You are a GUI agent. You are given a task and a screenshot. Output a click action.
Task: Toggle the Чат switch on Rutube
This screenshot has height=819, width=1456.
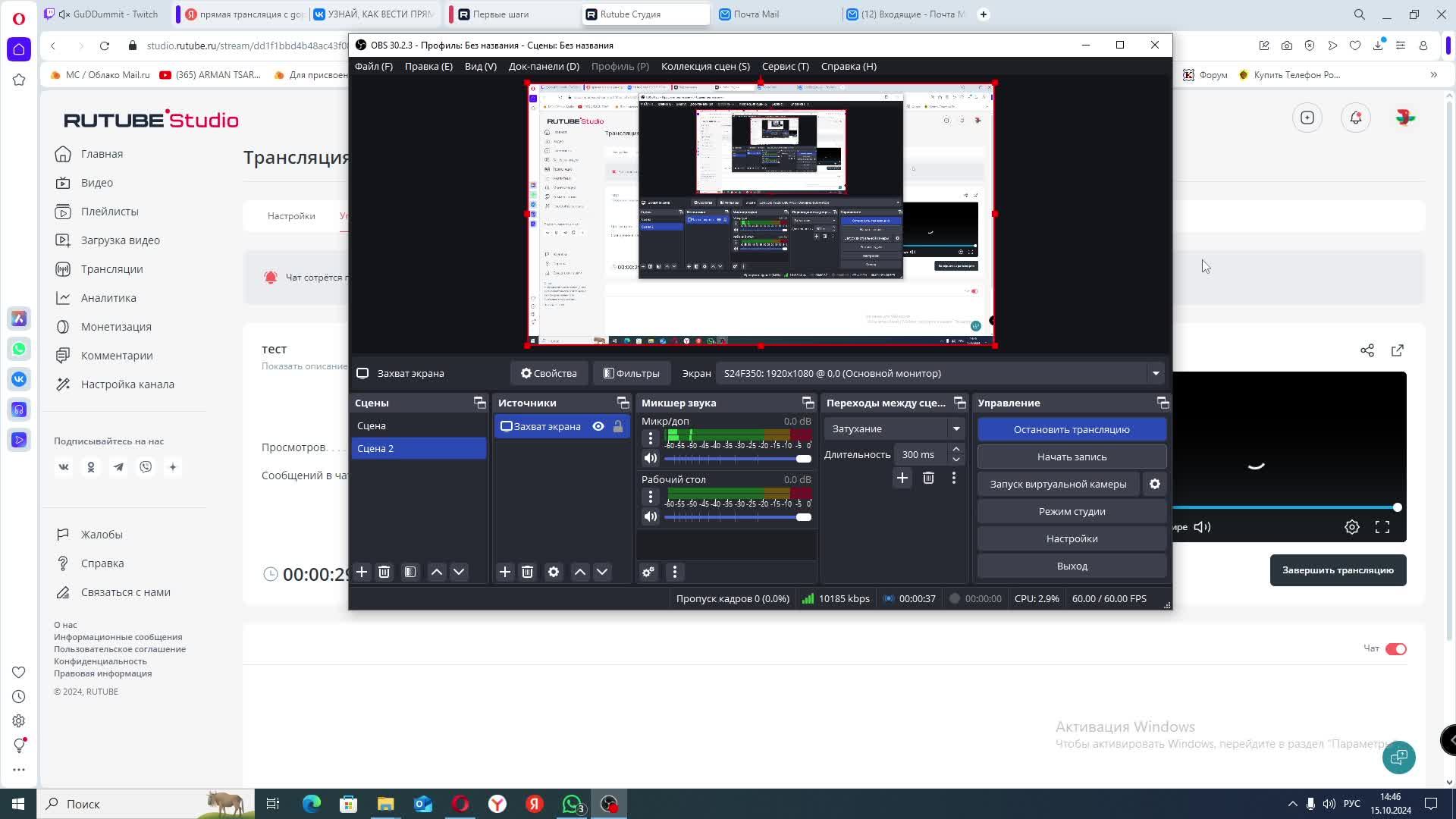point(1396,648)
